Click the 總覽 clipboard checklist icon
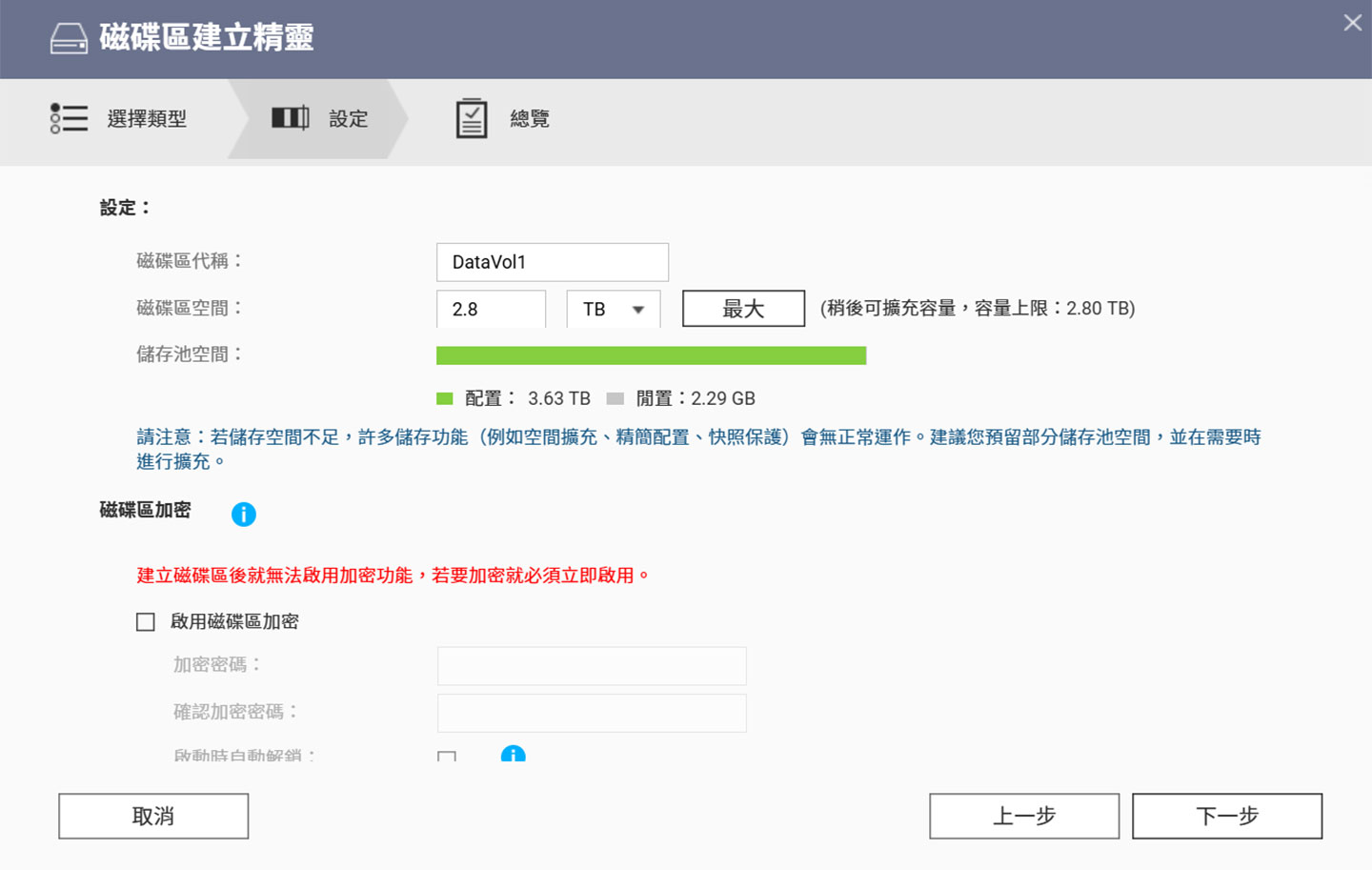1372x870 pixels. tap(471, 119)
